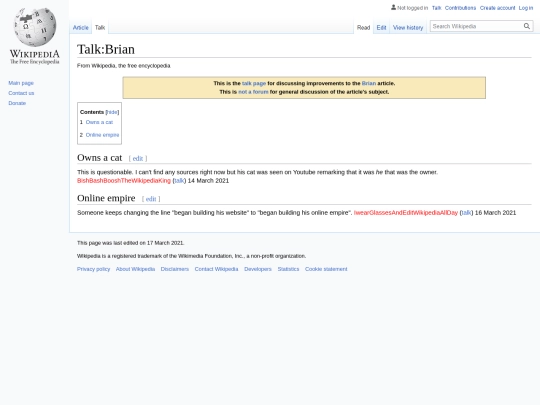
Task: Click the '14 March 2021' timestamp
Action: (x=208, y=180)
